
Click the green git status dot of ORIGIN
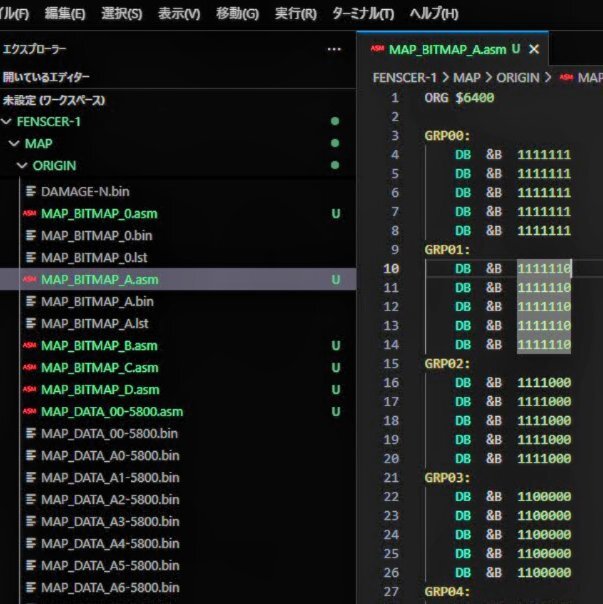335,165
